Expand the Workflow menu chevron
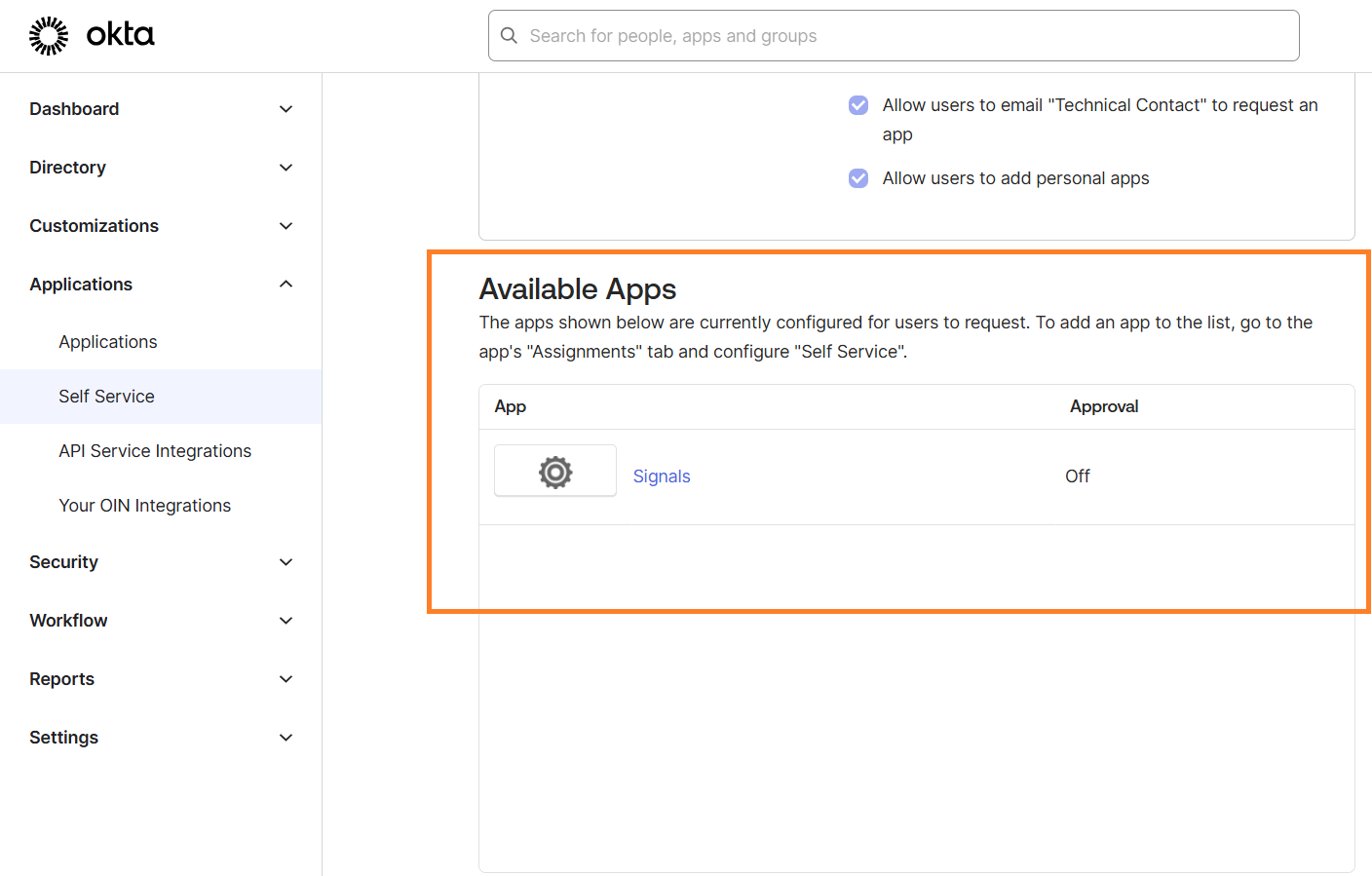This screenshot has height=876, width=1372. (286, 621)
